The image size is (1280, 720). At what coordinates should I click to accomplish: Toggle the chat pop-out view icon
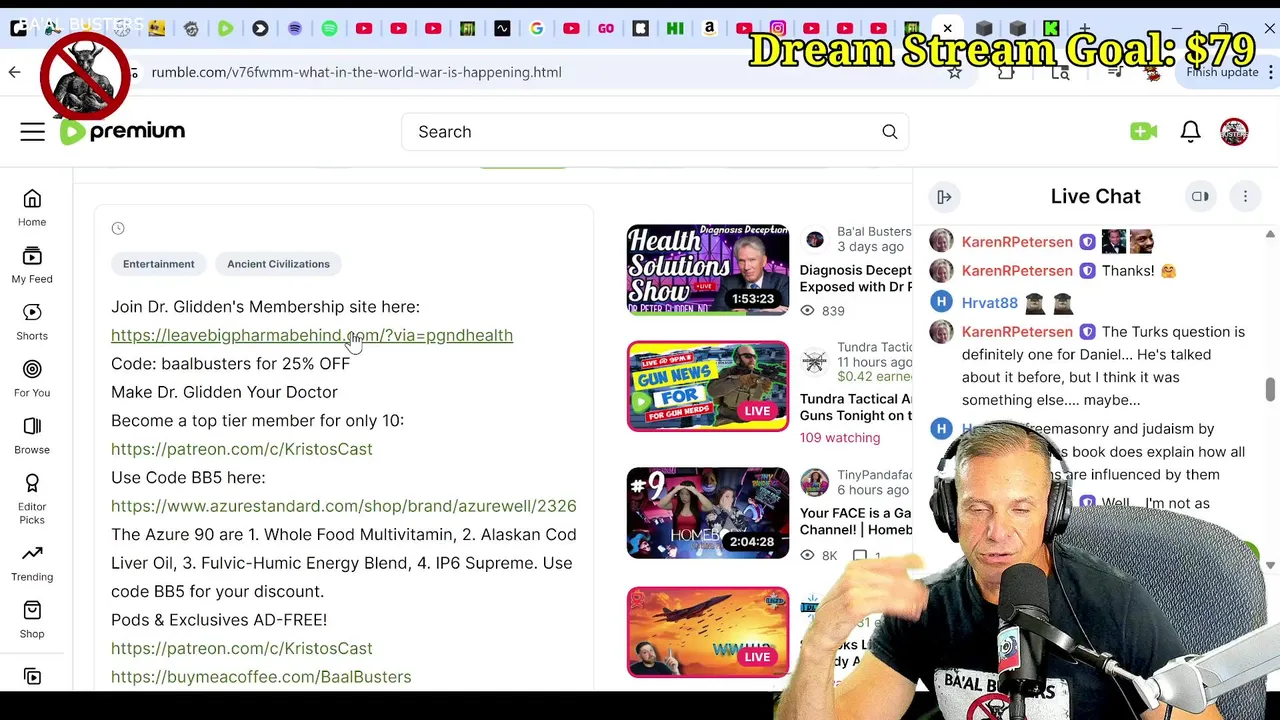[x=1200, y=197]
